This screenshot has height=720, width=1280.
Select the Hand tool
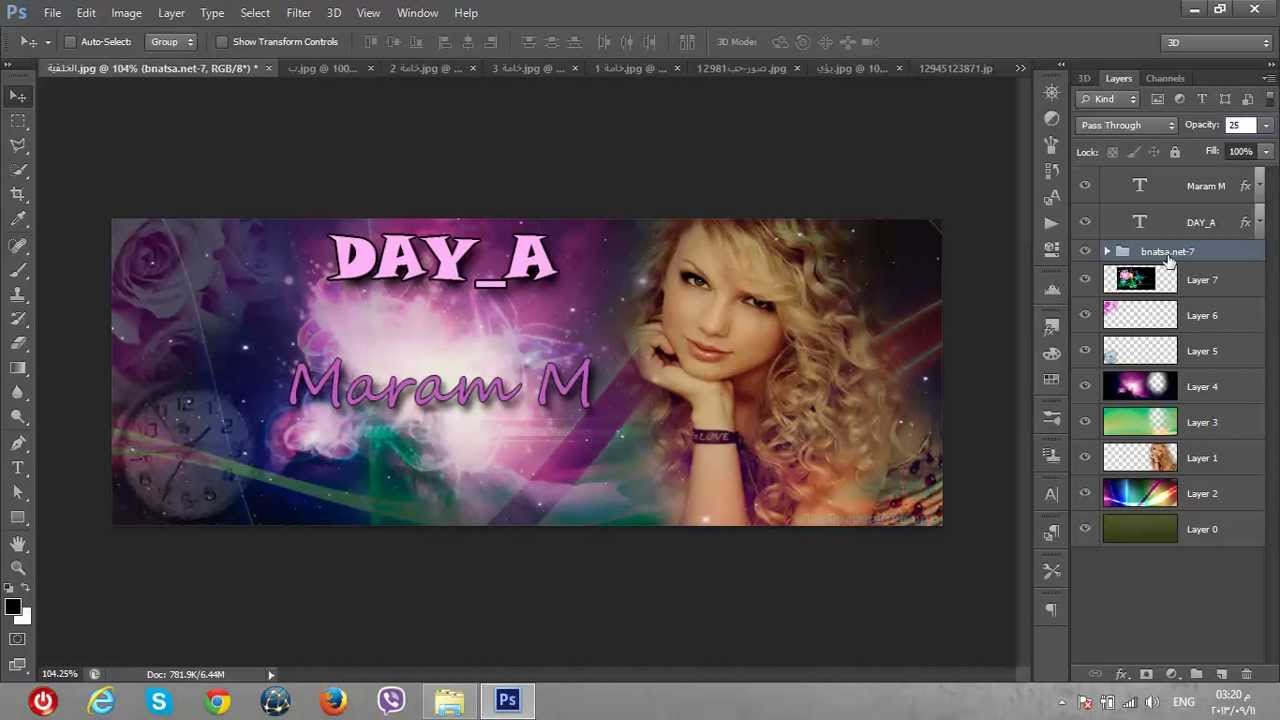pyautogui.click(x=18, y=543)
